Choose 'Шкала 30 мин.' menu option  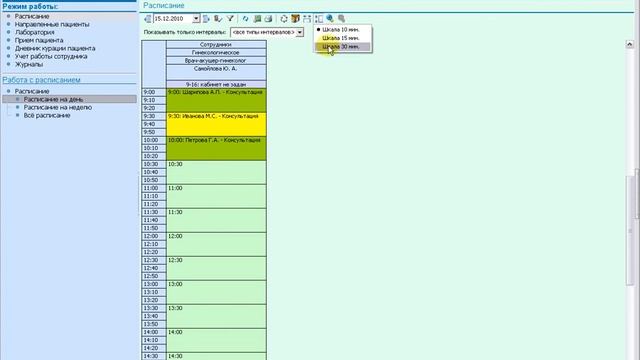(341, 47)
